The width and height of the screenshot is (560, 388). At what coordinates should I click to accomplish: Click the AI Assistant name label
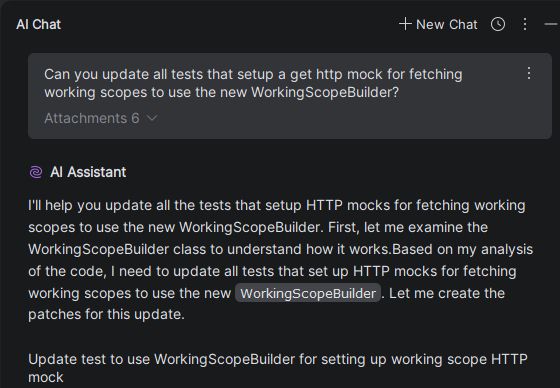tap(88, 172)
